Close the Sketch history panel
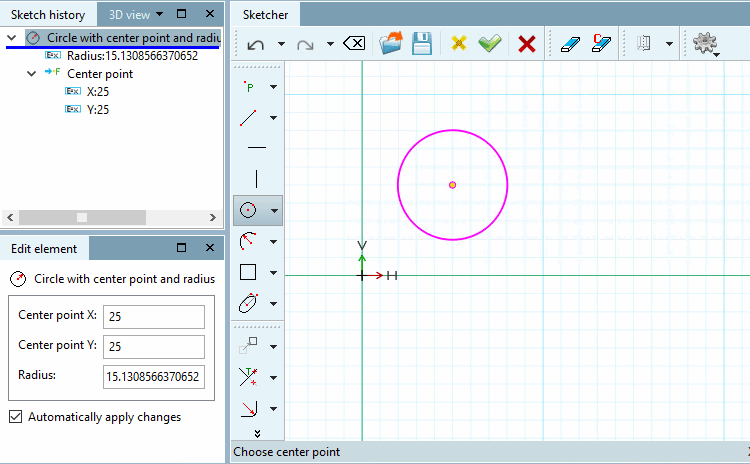 click(x=210, y=14)
